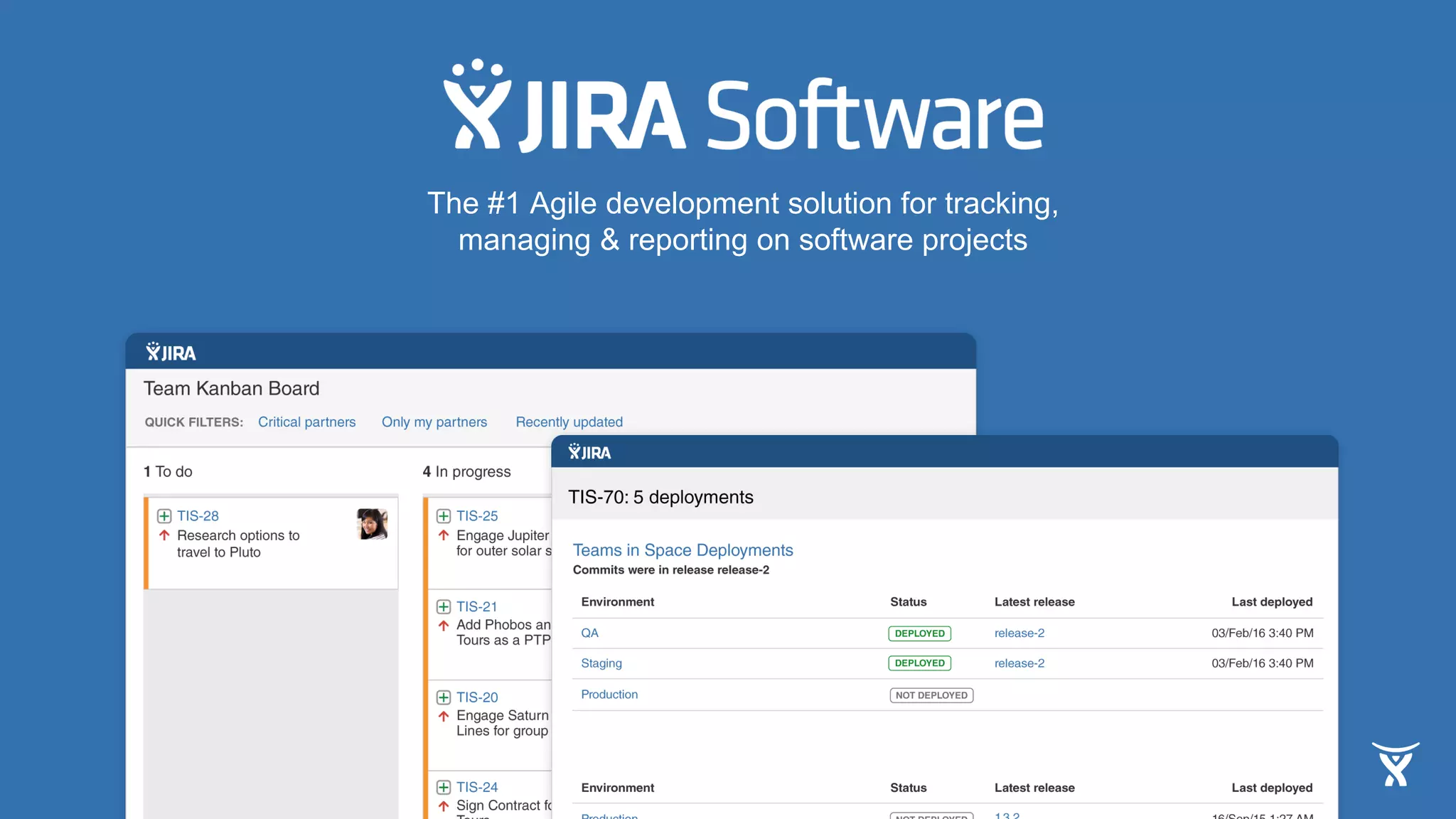Click the Team Kanban Board title
Screen dimensions: 1456x819
[232, 389]
